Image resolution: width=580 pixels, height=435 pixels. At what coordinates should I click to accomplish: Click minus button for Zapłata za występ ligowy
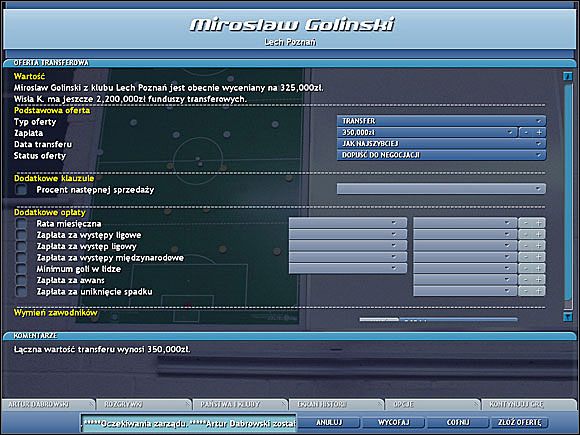pyautogui.click(x=526, y=246)
